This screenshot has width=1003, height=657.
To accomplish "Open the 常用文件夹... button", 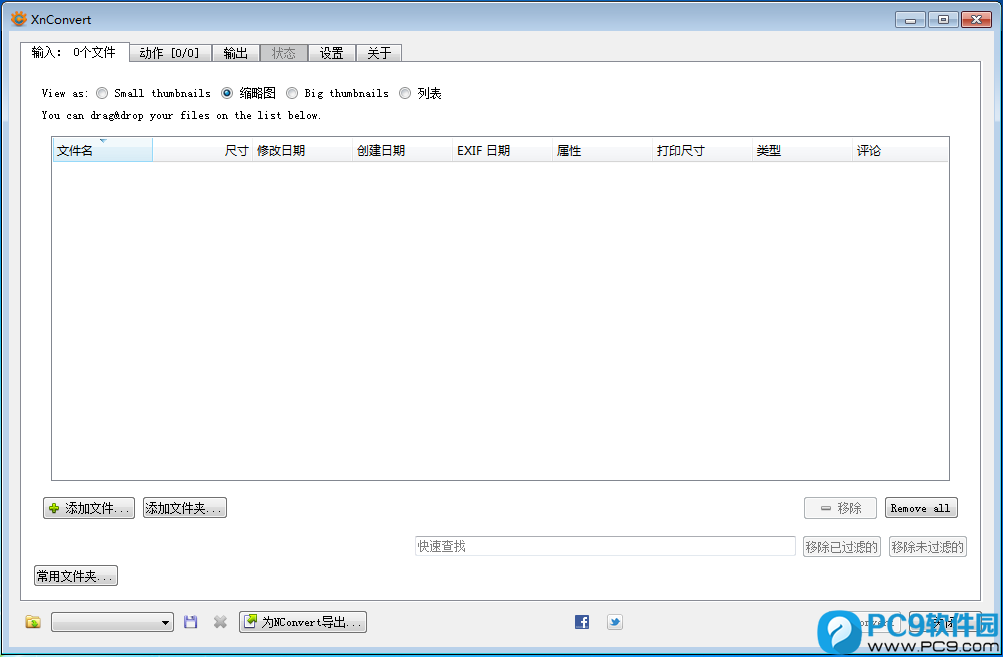I will pyautogui.click(x=75, y=576).
